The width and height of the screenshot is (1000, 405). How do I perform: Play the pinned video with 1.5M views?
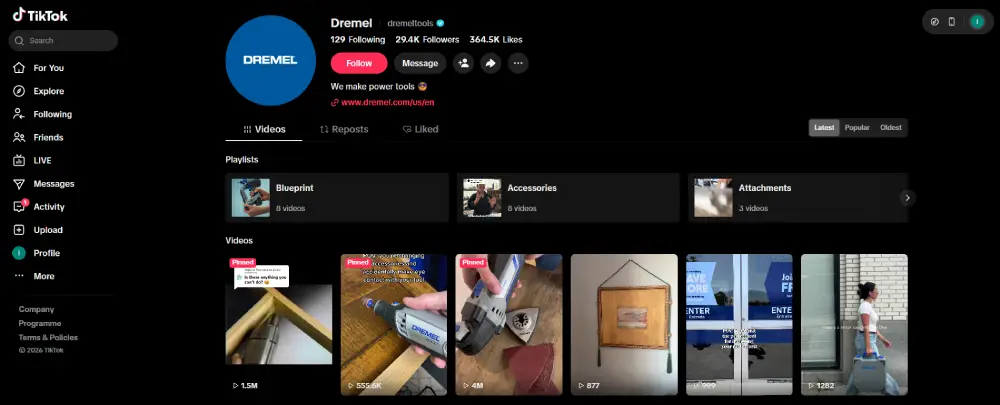click(279, 325)
